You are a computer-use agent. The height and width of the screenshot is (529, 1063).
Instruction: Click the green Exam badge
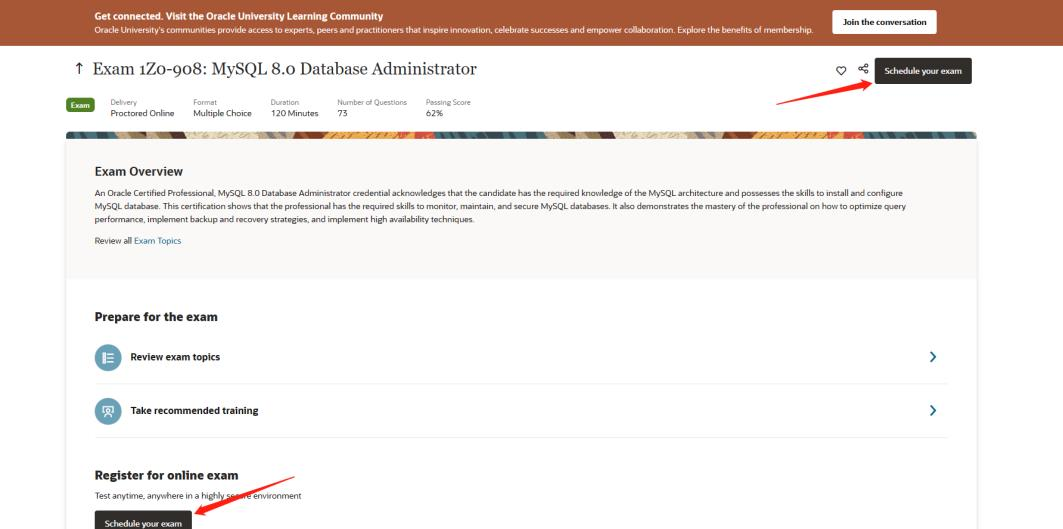click(x=80, y=105)
